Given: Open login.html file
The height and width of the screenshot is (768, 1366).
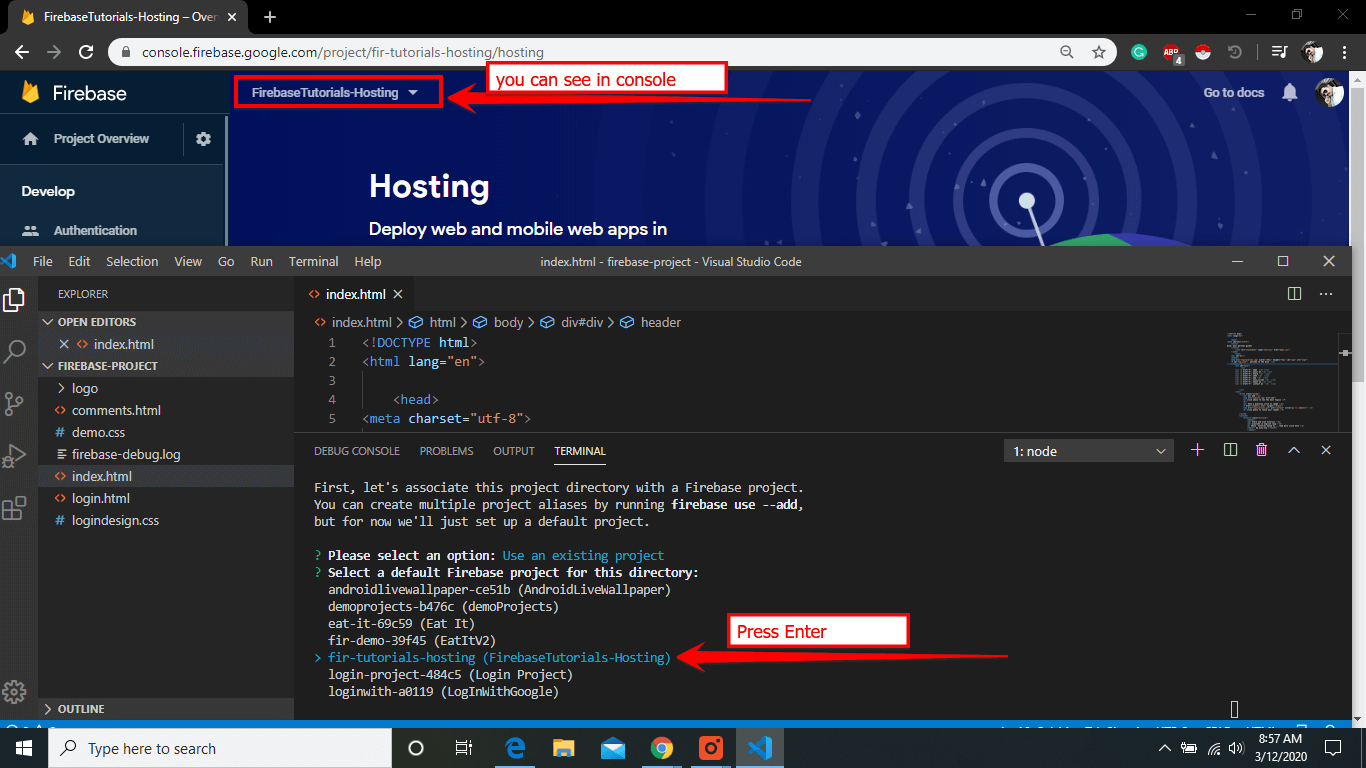Looking at the screenshot, I should coord(166,498).
